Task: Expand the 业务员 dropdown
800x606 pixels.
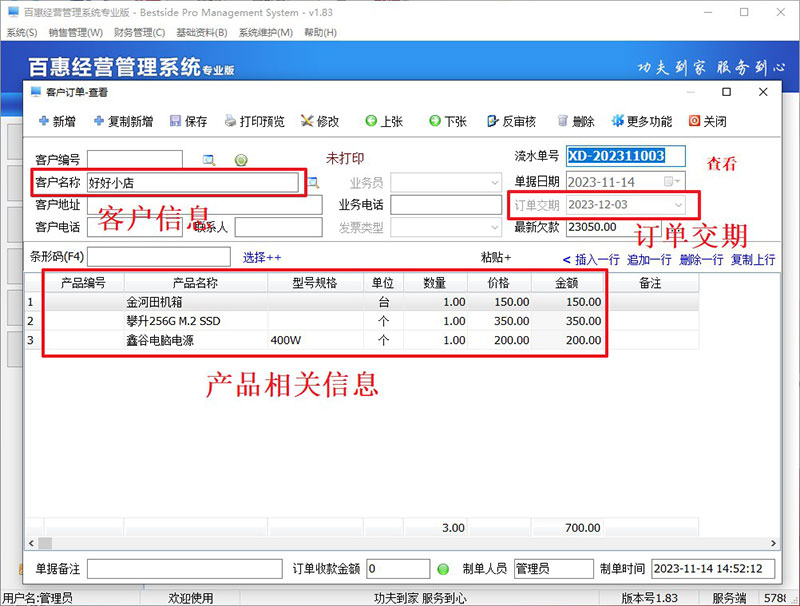Action: [x=494, y=182]
